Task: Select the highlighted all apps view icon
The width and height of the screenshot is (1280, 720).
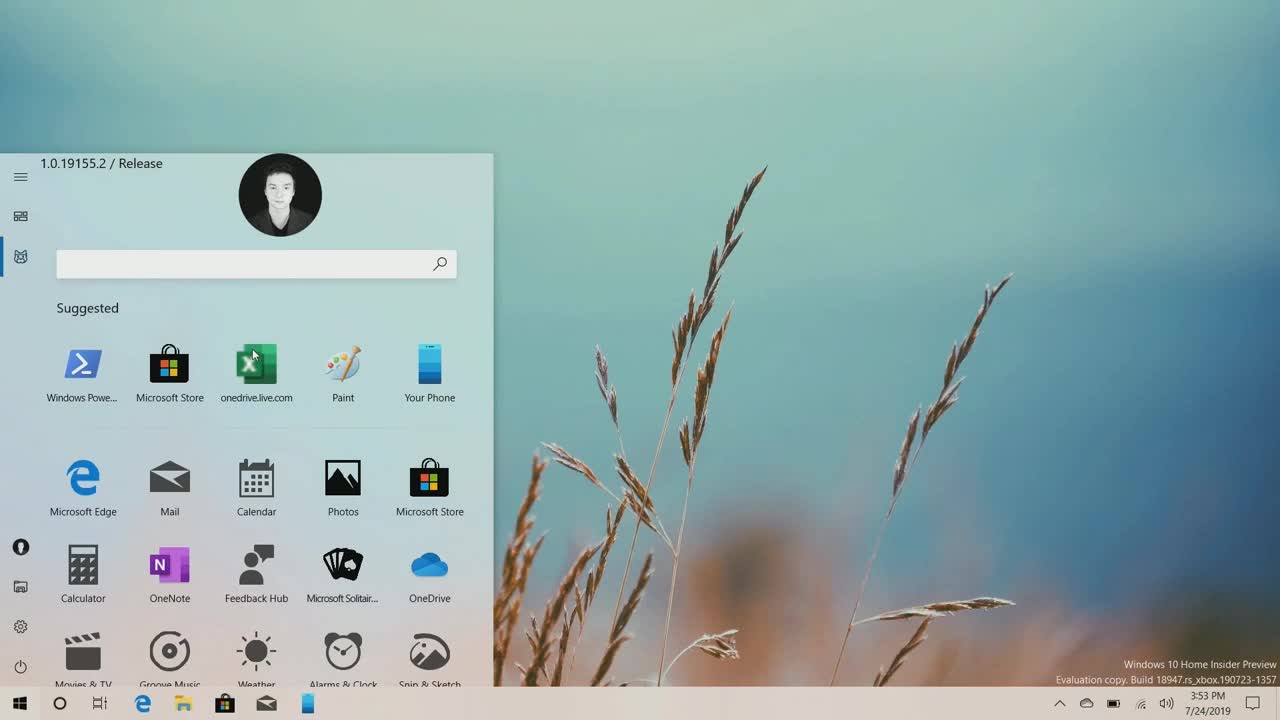Action: pyautogui.click(x=20, y=257)
